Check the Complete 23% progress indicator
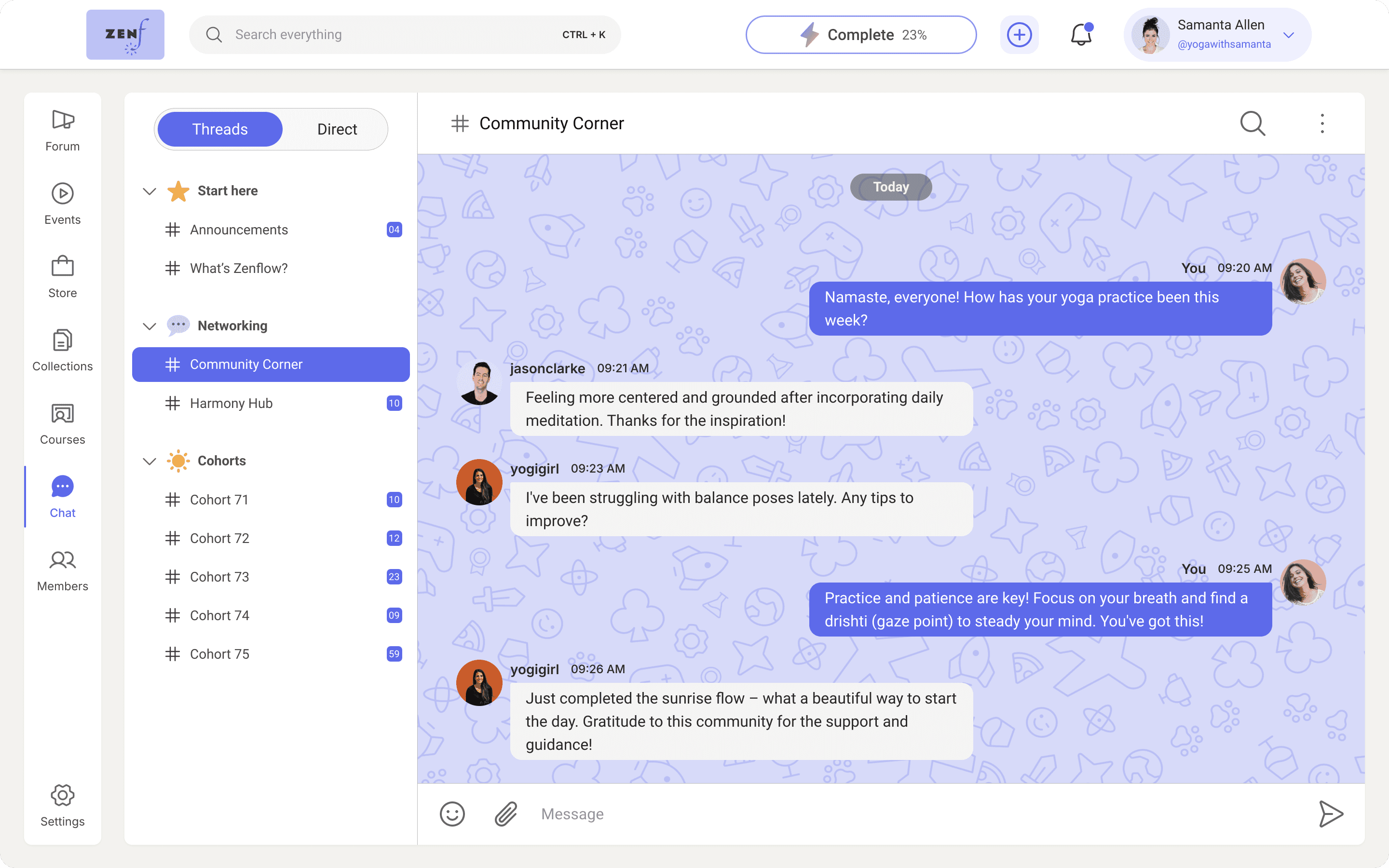Image resolution: width=1389 pixels, height=868 pixels. [x=861, y=34]
